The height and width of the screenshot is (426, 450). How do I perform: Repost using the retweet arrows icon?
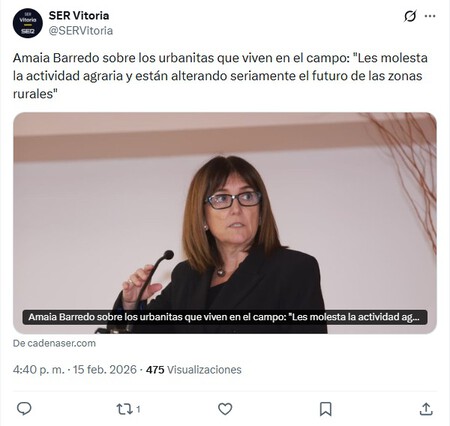click(x=124, y=409)
